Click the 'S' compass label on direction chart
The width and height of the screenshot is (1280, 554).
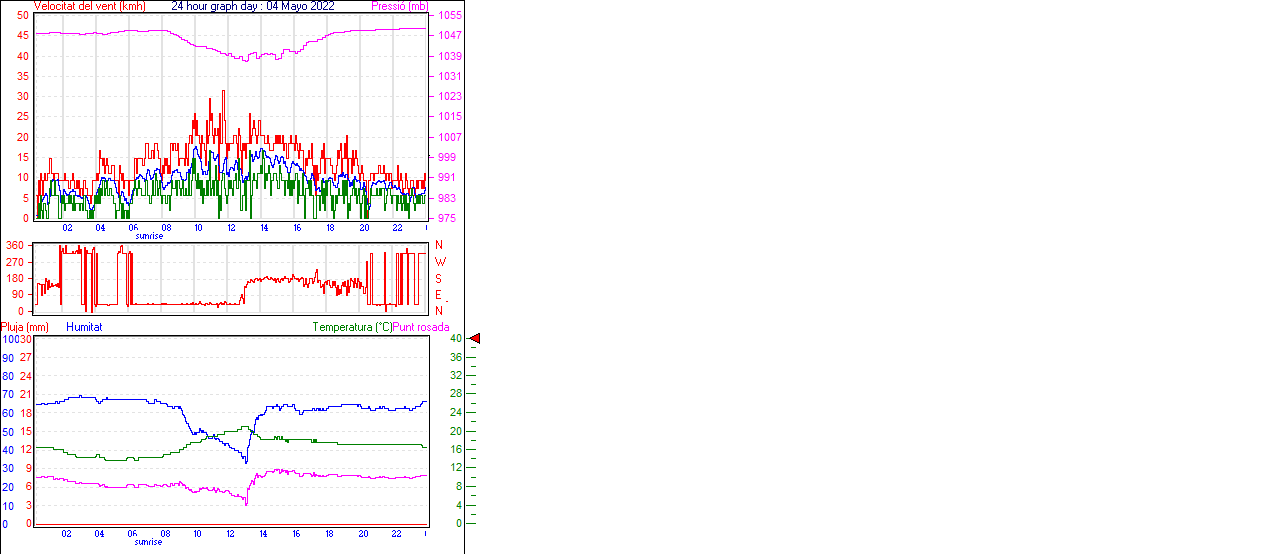click(x=438, y=278)
